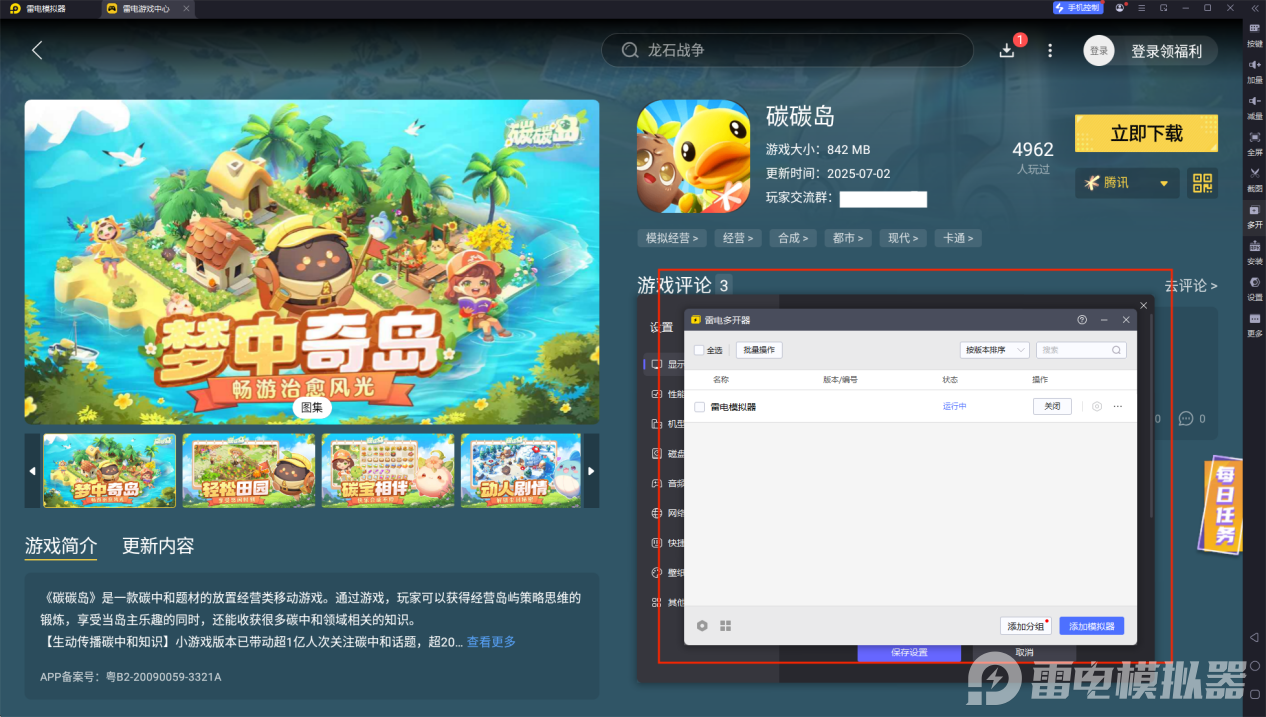Open the three-dot more menu for 雷电模拟器 row
1266x717 pixels.
coord(1118,407)
